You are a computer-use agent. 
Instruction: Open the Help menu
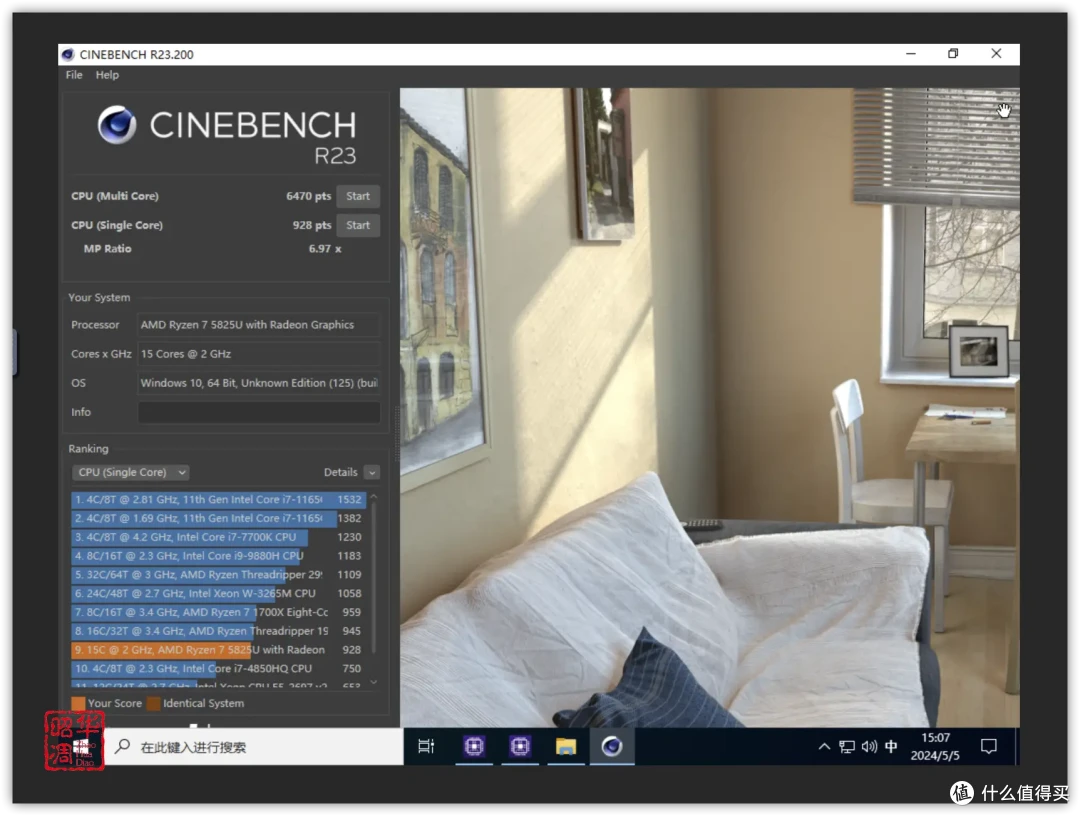click(107, 75)
